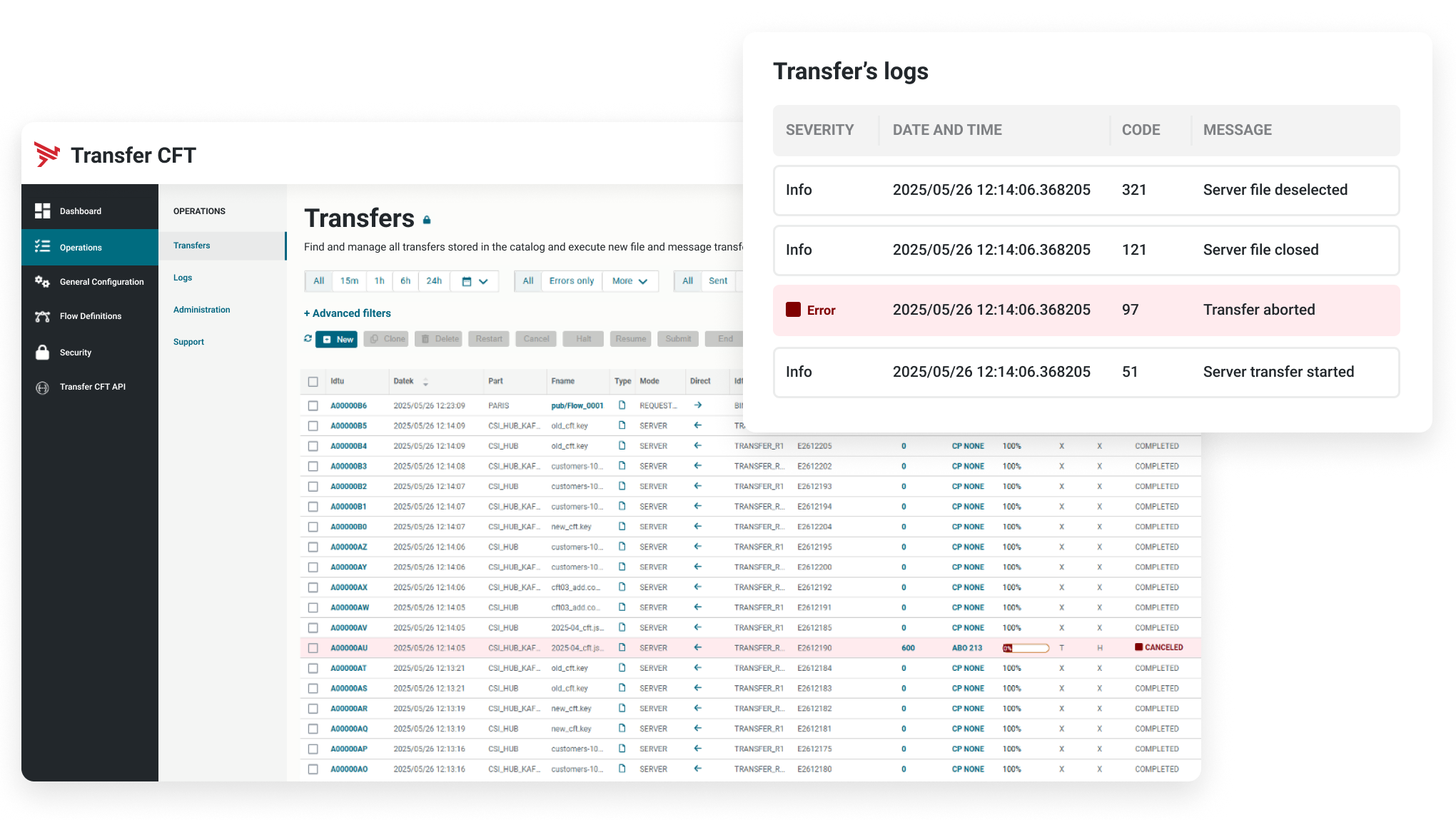Open the calendar date range dropdown
This screenshot has height=820, width=1456.
(474, 281)
